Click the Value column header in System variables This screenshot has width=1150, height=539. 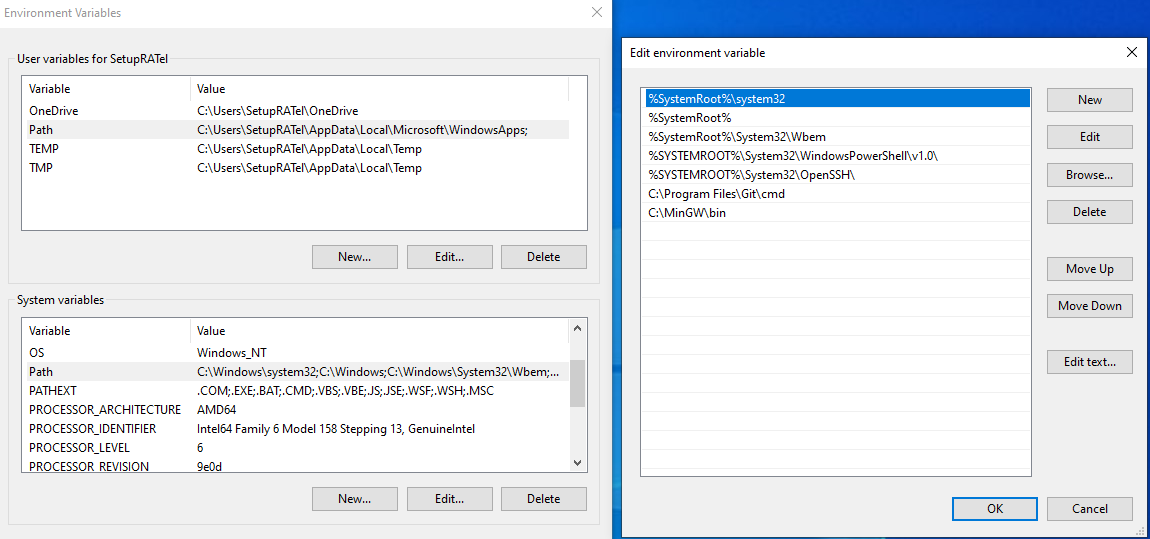coord(379,331)
